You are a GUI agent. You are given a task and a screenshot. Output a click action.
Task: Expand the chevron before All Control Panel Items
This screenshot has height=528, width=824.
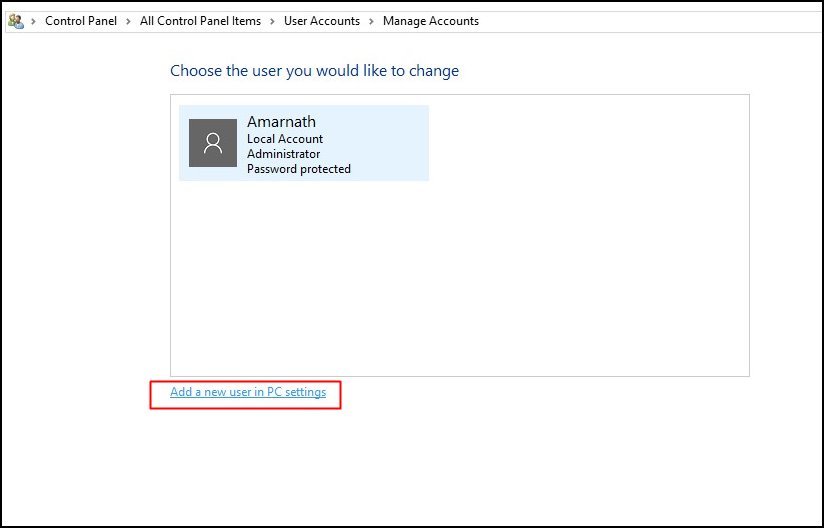coord(129,22)
